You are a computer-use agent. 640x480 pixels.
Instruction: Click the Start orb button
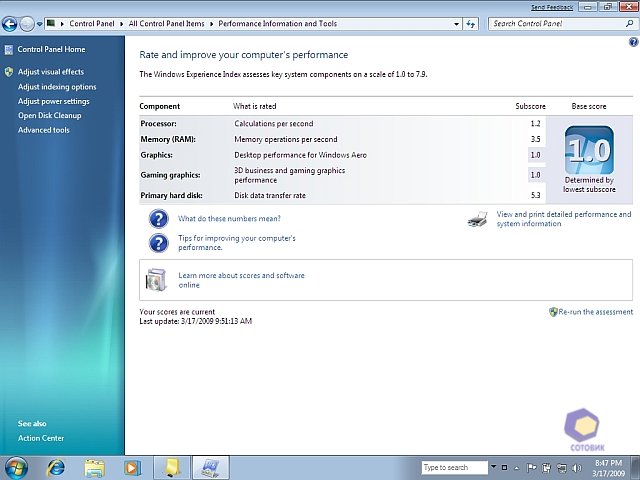point(17,467)
